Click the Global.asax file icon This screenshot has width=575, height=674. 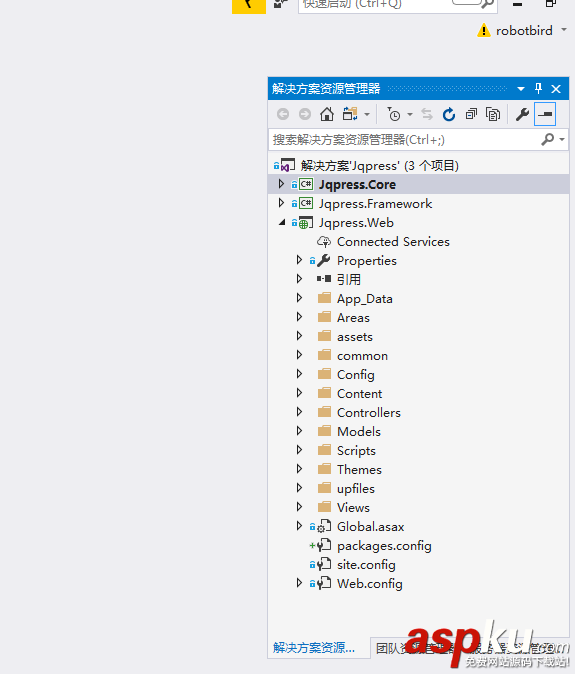click(324, 527)
